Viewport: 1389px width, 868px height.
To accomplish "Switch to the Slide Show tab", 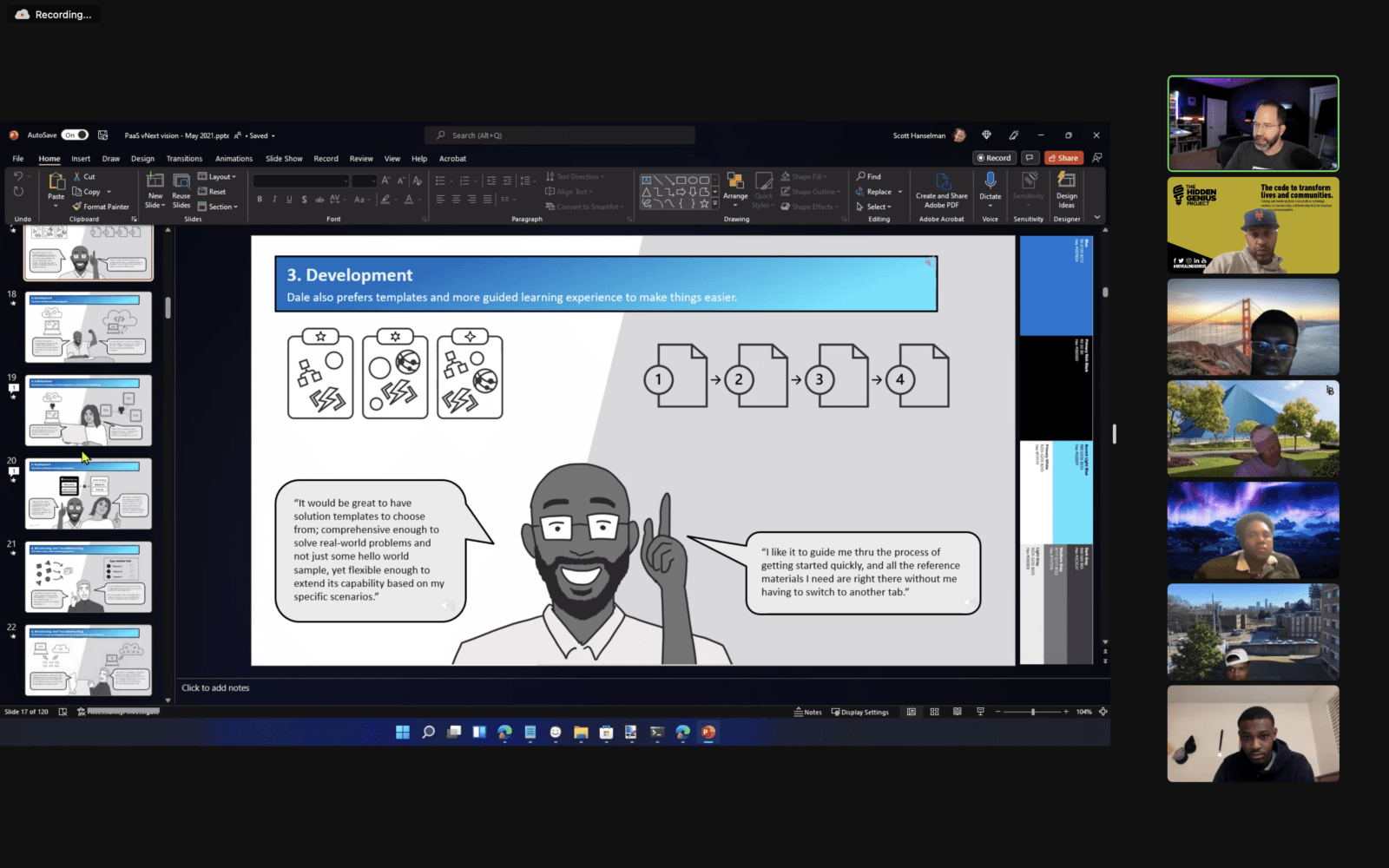I will pyautogui.click(x=284, y=159).
